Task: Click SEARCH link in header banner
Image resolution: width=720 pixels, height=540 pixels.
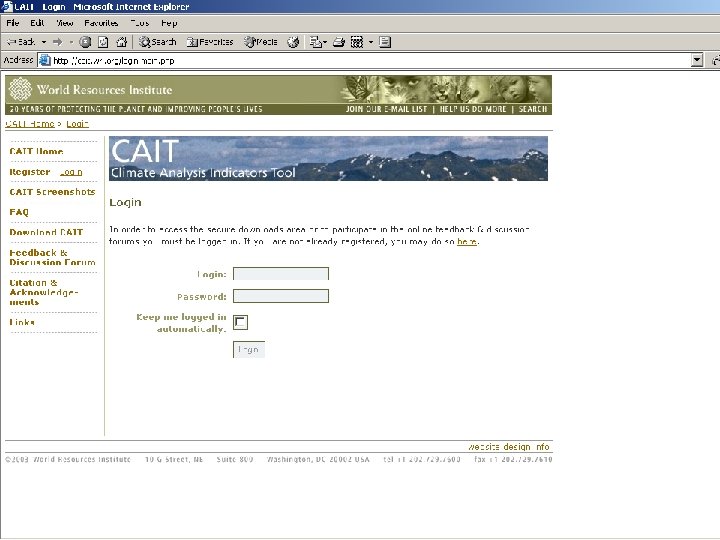Action: pos(533,109)
